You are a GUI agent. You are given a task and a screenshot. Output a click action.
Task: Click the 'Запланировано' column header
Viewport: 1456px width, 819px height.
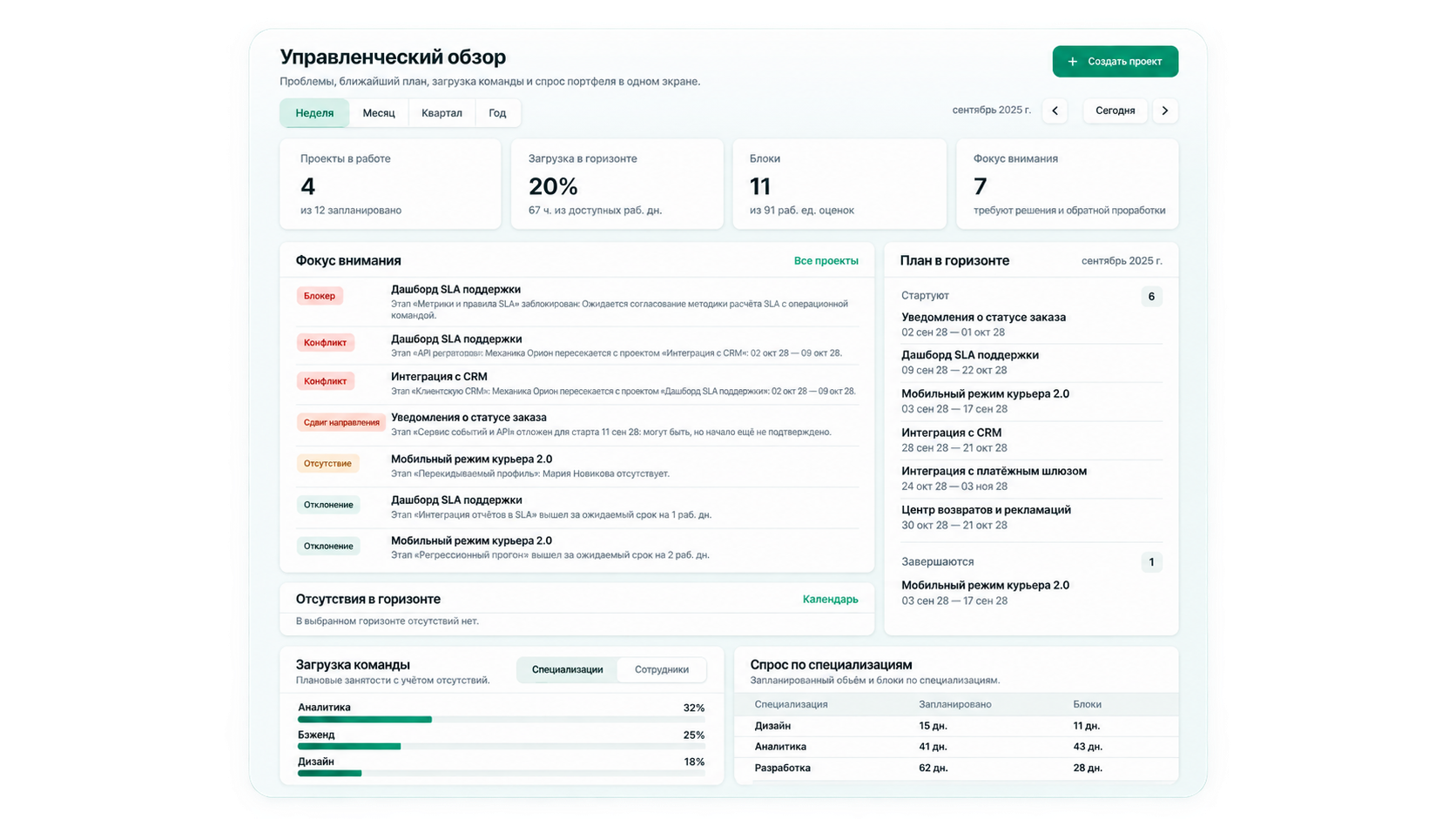pos(954,704)
